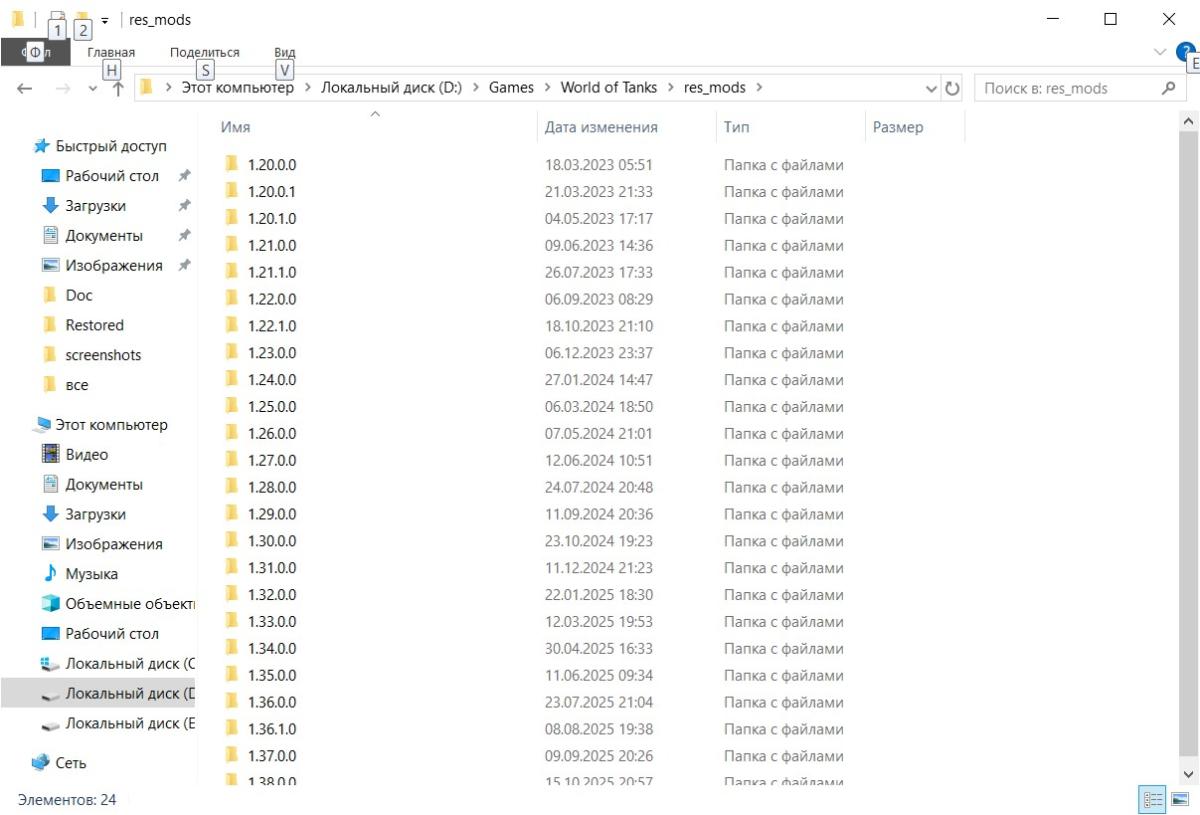
Task: Sort by Дата изменения column header
Action: click(601, 127)
